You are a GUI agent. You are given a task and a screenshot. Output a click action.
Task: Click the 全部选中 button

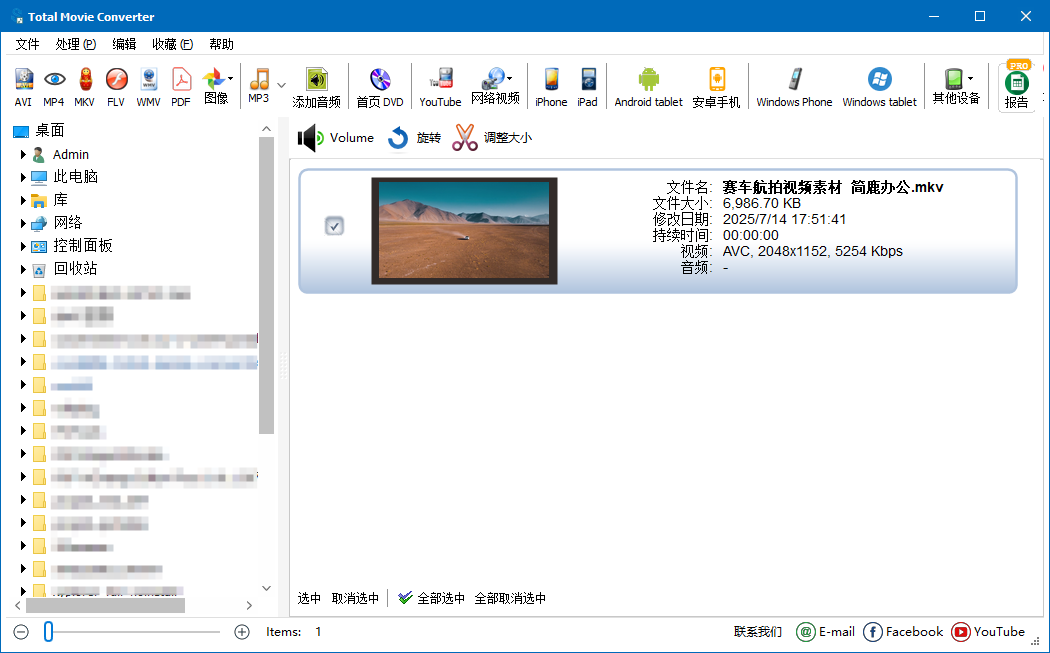(x=444, y=597)
